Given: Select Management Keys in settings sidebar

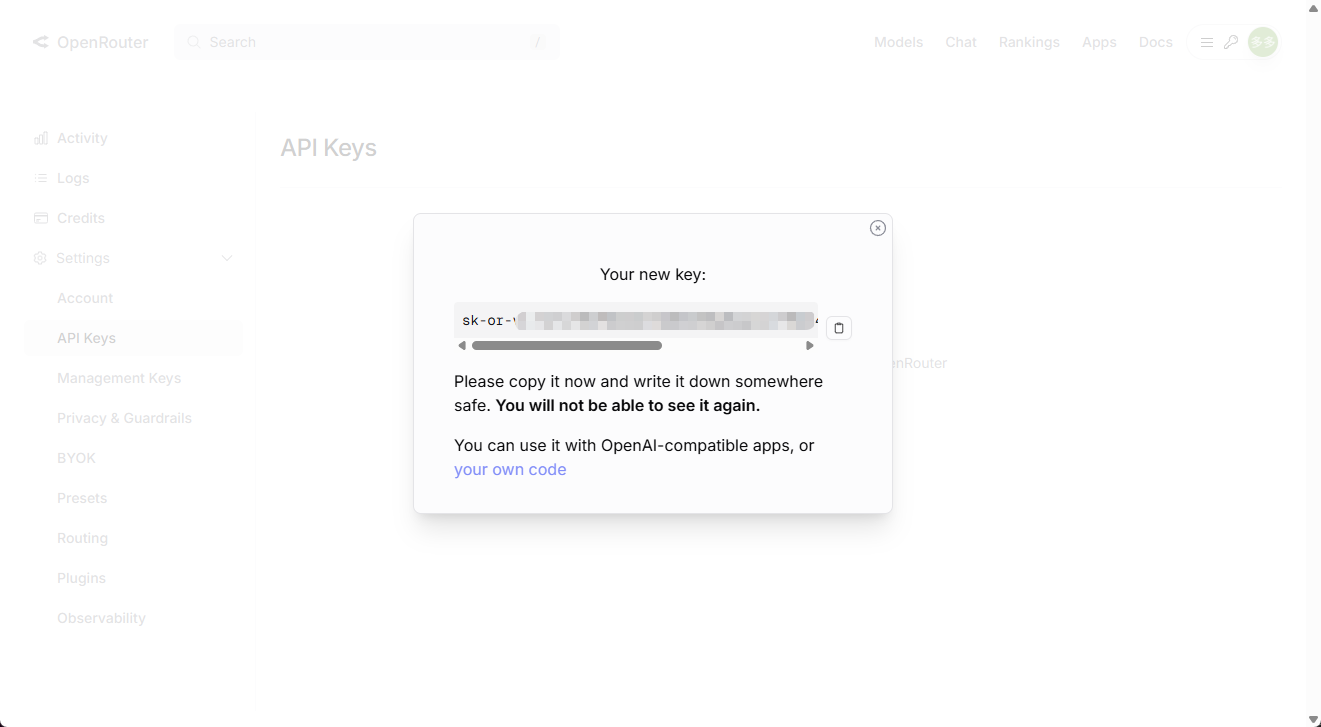Looking at the screenshot, I should [119, 378].
